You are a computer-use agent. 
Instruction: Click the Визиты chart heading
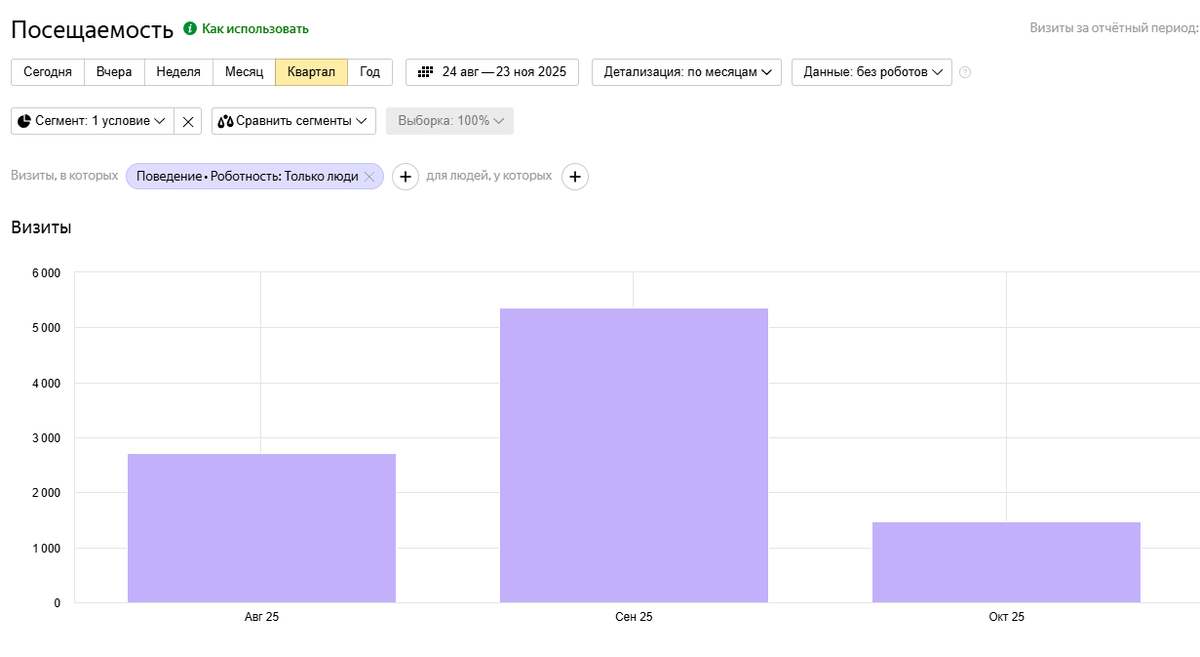pos(41,227)
